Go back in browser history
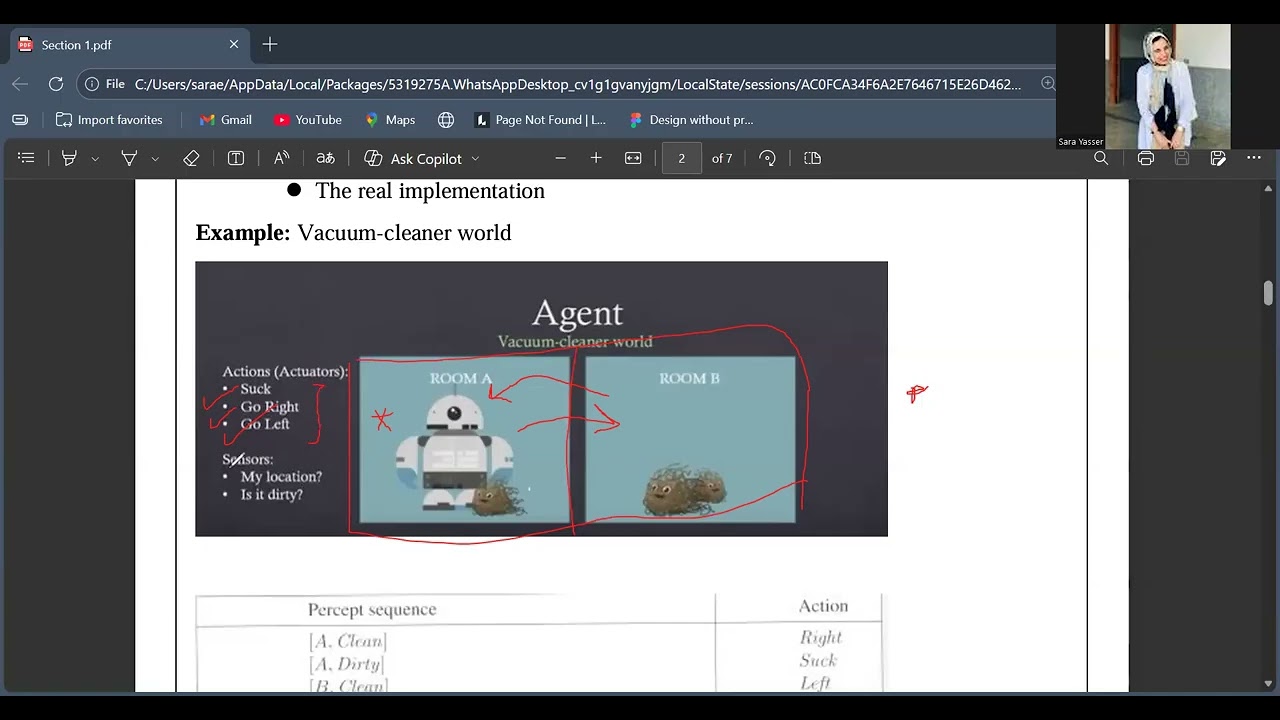 (x=20, y=84)
